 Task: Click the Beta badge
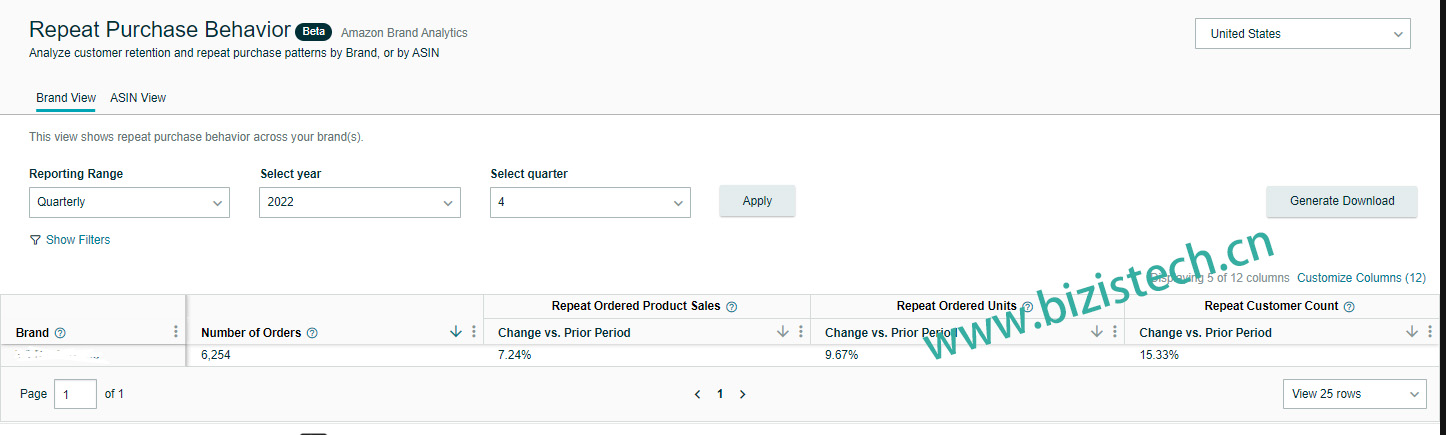(x=314, y=31)
